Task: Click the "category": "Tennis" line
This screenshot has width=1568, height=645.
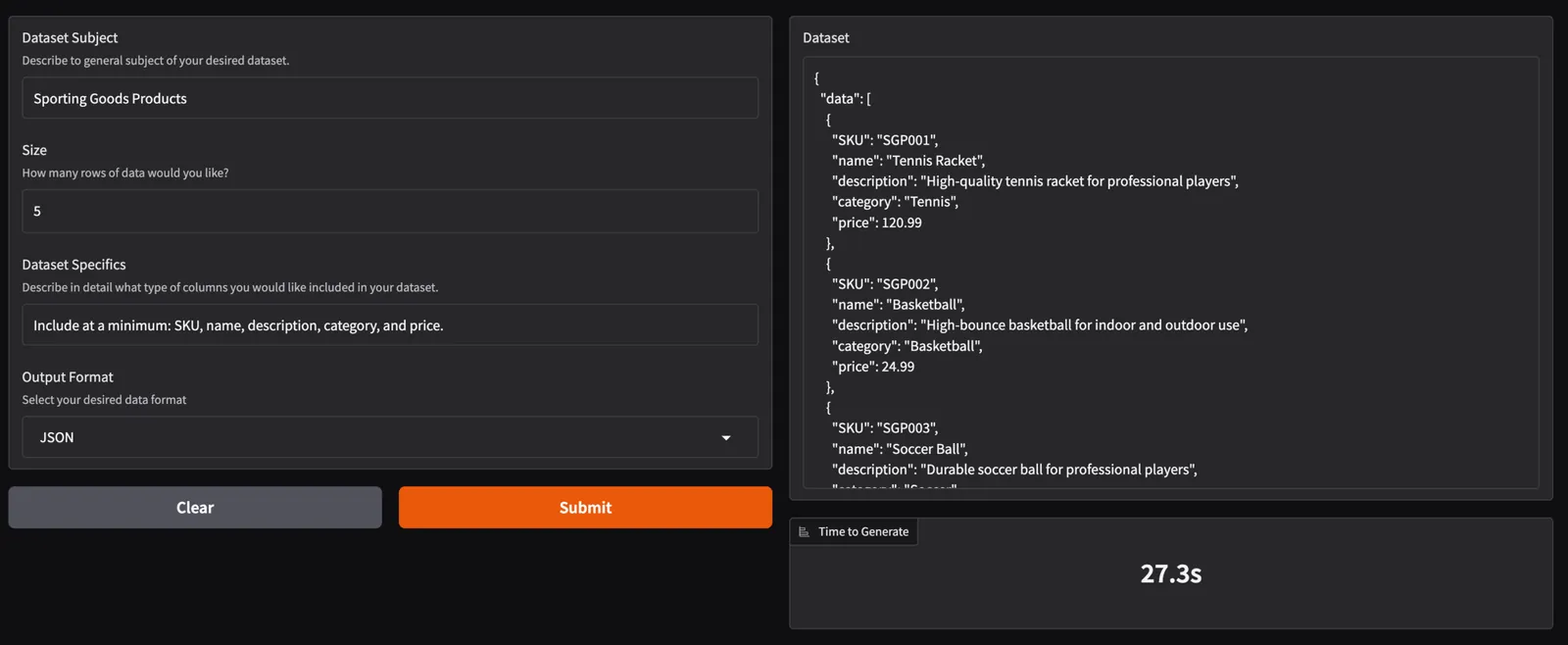Action: tap(895, 202)
